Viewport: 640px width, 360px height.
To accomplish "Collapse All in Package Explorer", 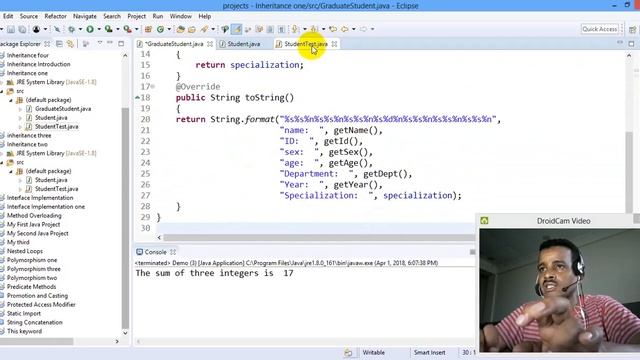I will 59,44.
